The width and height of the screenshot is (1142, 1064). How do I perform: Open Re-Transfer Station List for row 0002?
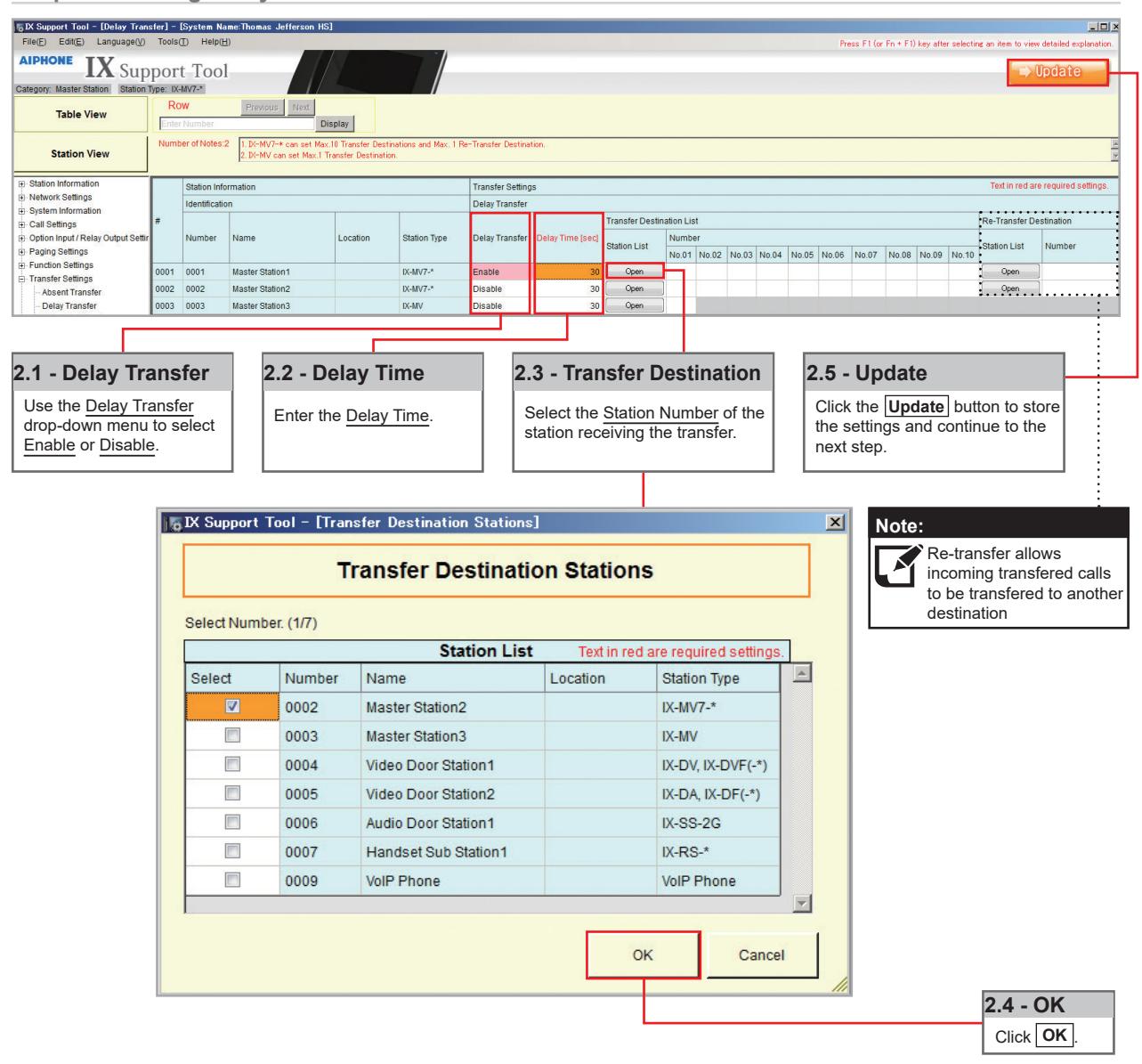point(1010,288)
